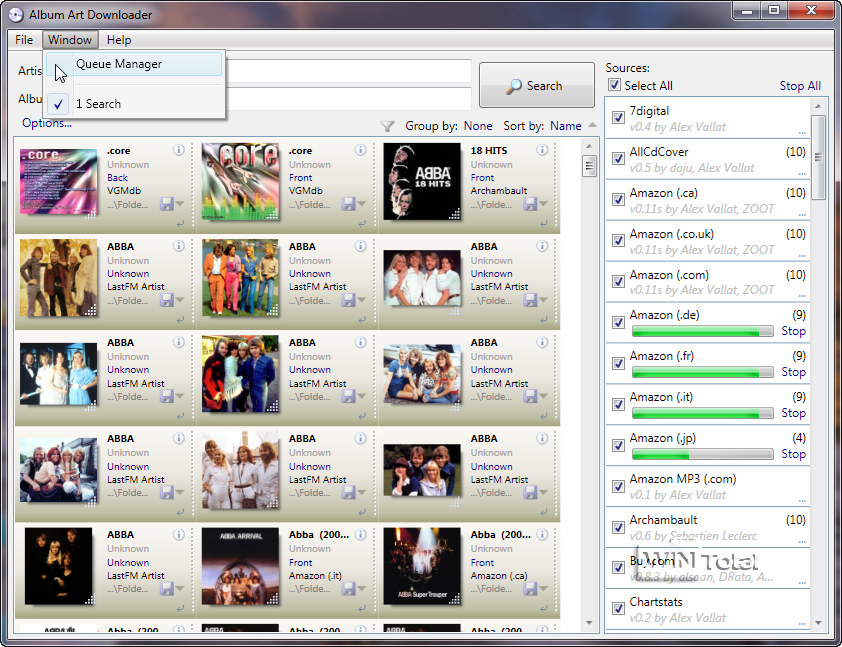Open save dropdown arrow on .core Back result

180,204
